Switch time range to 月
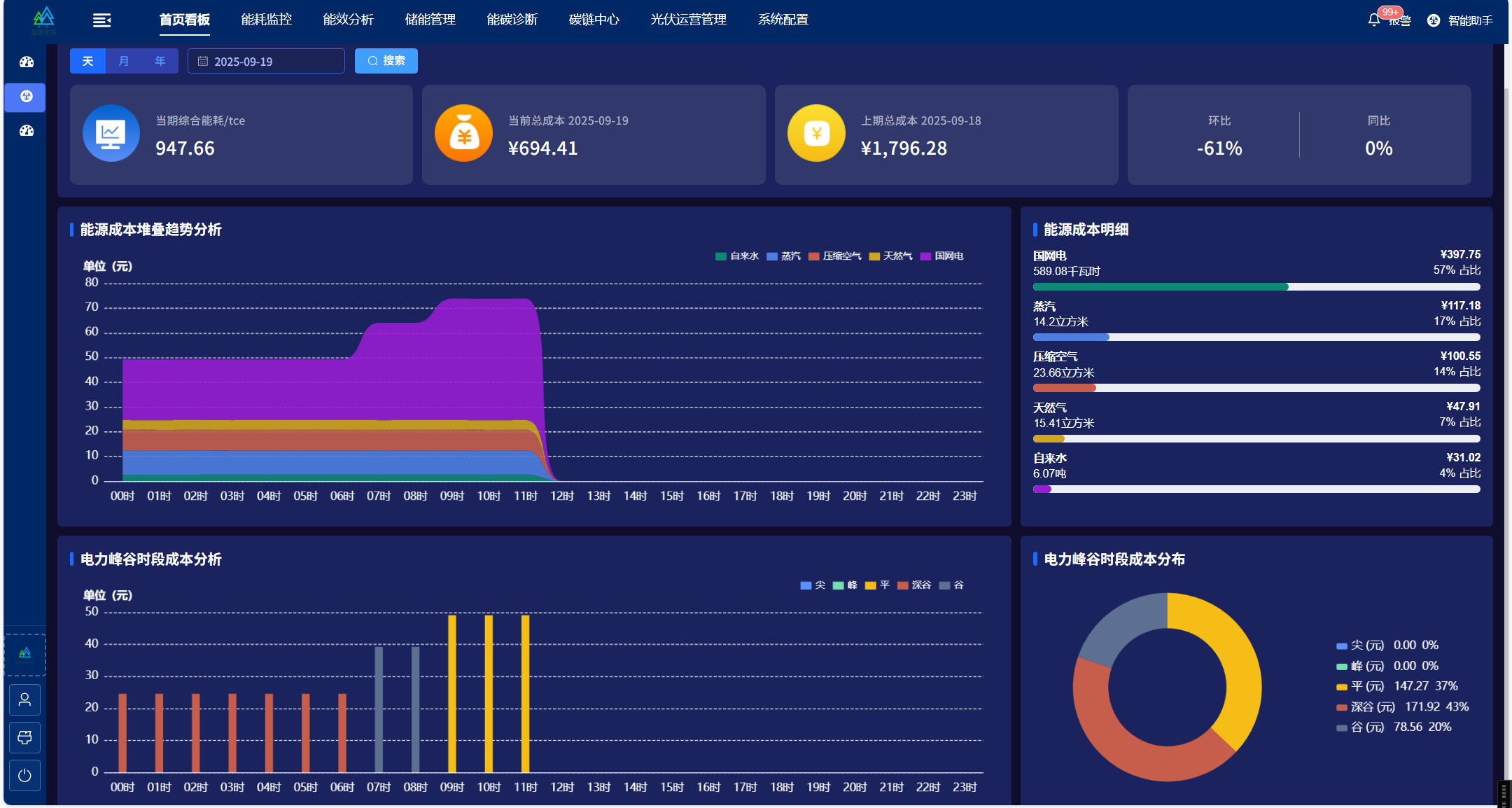 (x=124, y=61)
